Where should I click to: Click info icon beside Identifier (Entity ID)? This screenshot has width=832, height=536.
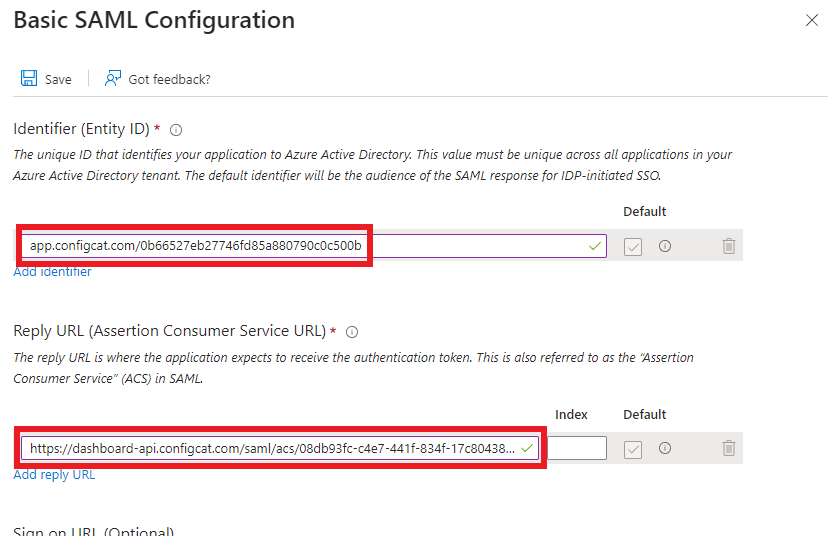[x=176, y=130]
